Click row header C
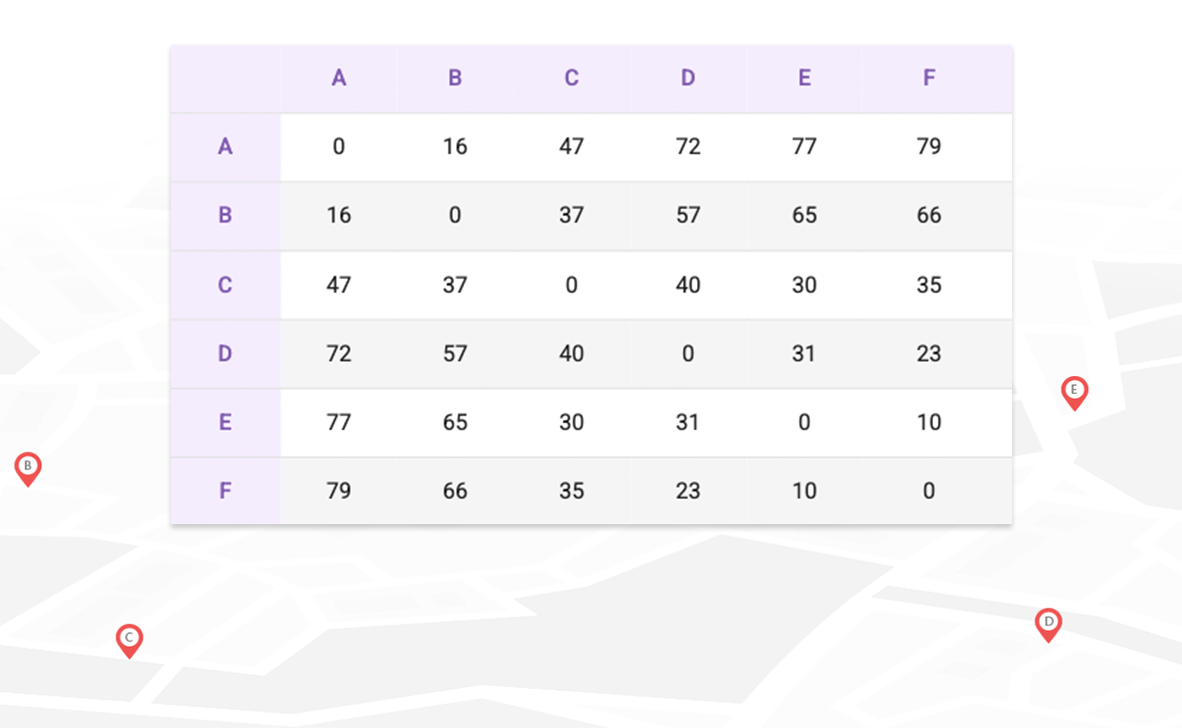The height and width of the screenshot is (728, 1182). [x=225, y=285]
